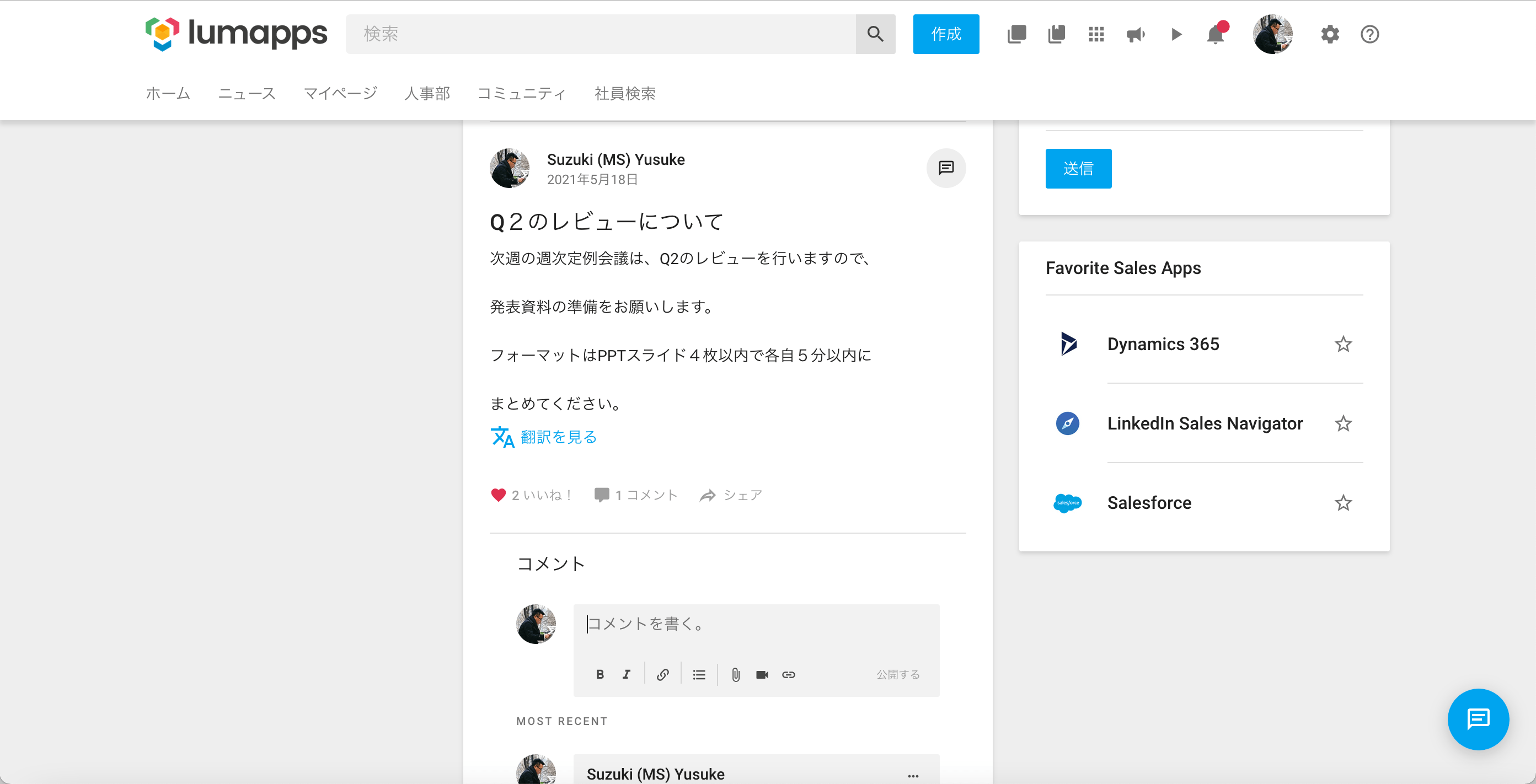Click the help question mark icon
The height and width of the screenshot is (784, 1536).
tap(1369, 35)
